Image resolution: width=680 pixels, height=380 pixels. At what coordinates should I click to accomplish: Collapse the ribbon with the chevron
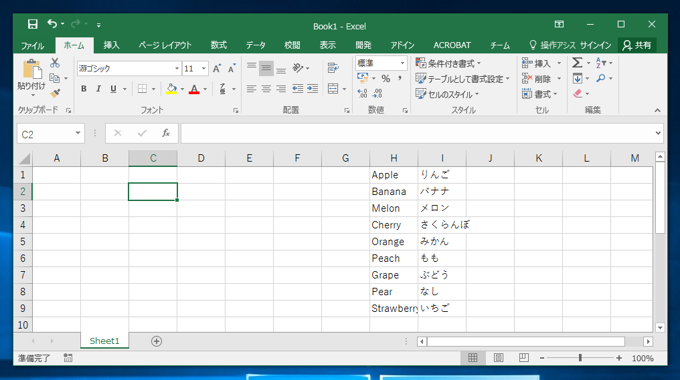[657, 111]
